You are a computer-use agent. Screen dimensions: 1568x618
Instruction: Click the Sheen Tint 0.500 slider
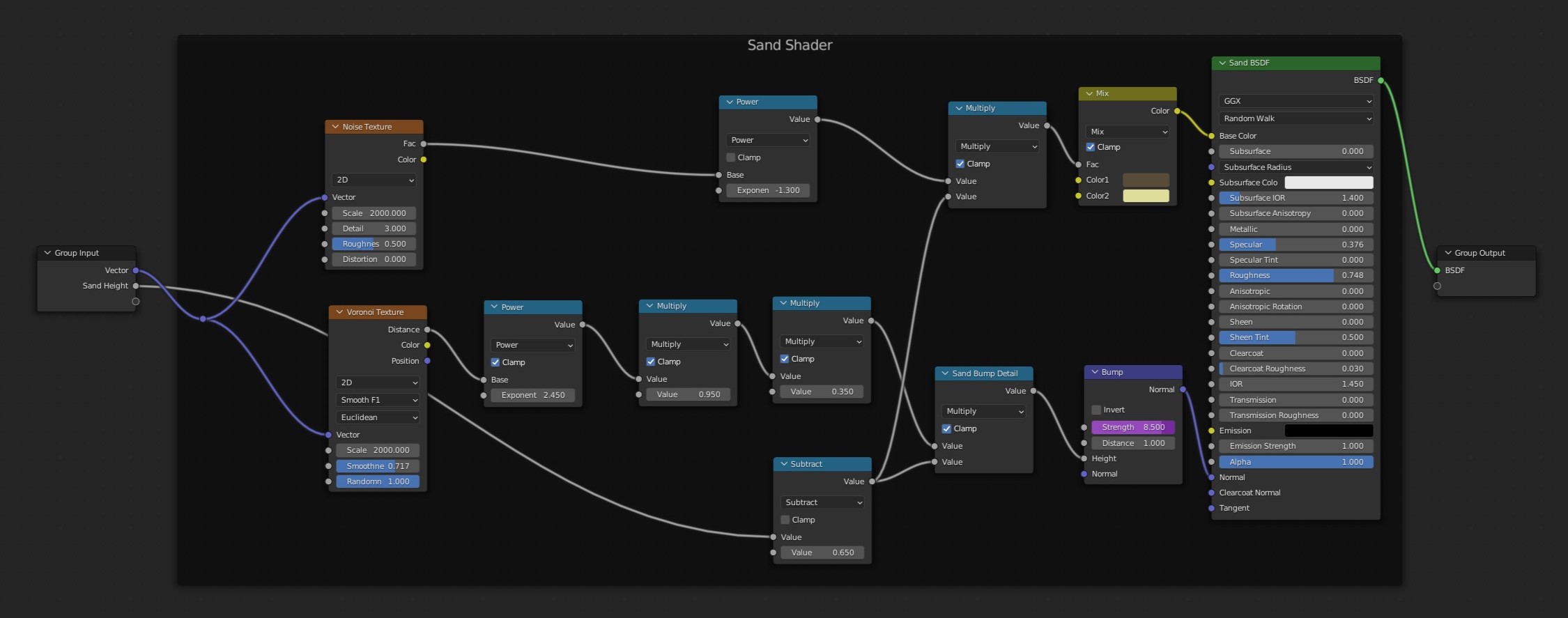point(1296,337)
